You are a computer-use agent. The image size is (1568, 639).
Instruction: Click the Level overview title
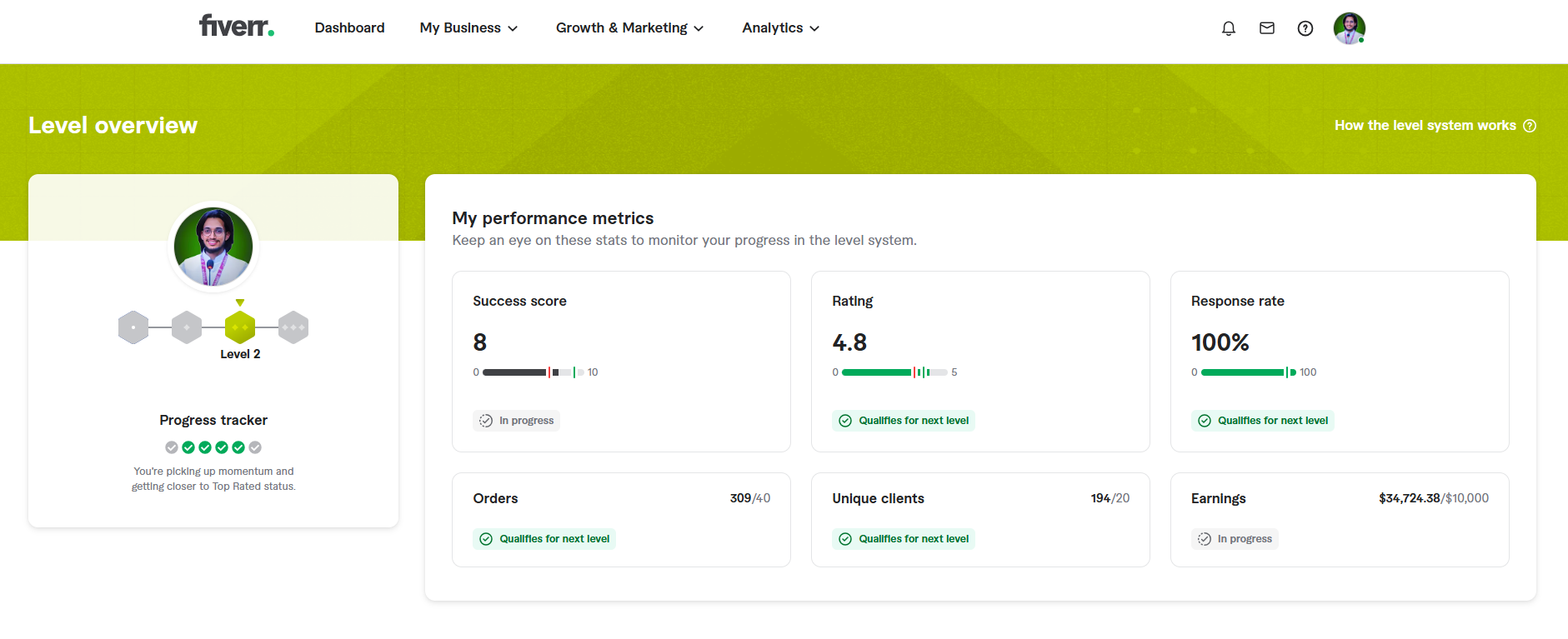(113, 125)
